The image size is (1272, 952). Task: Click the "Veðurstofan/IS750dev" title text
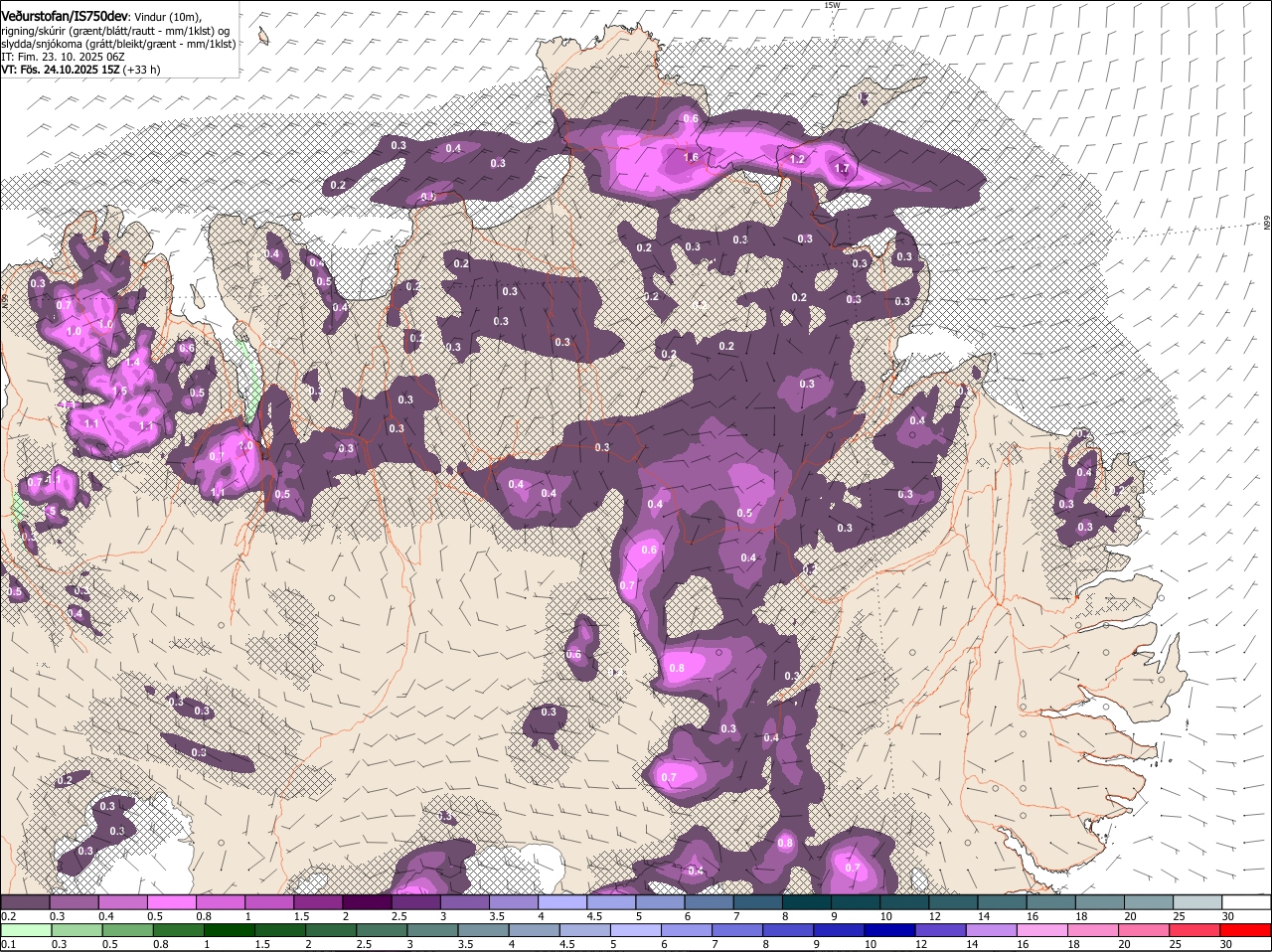tap(66, 16)
